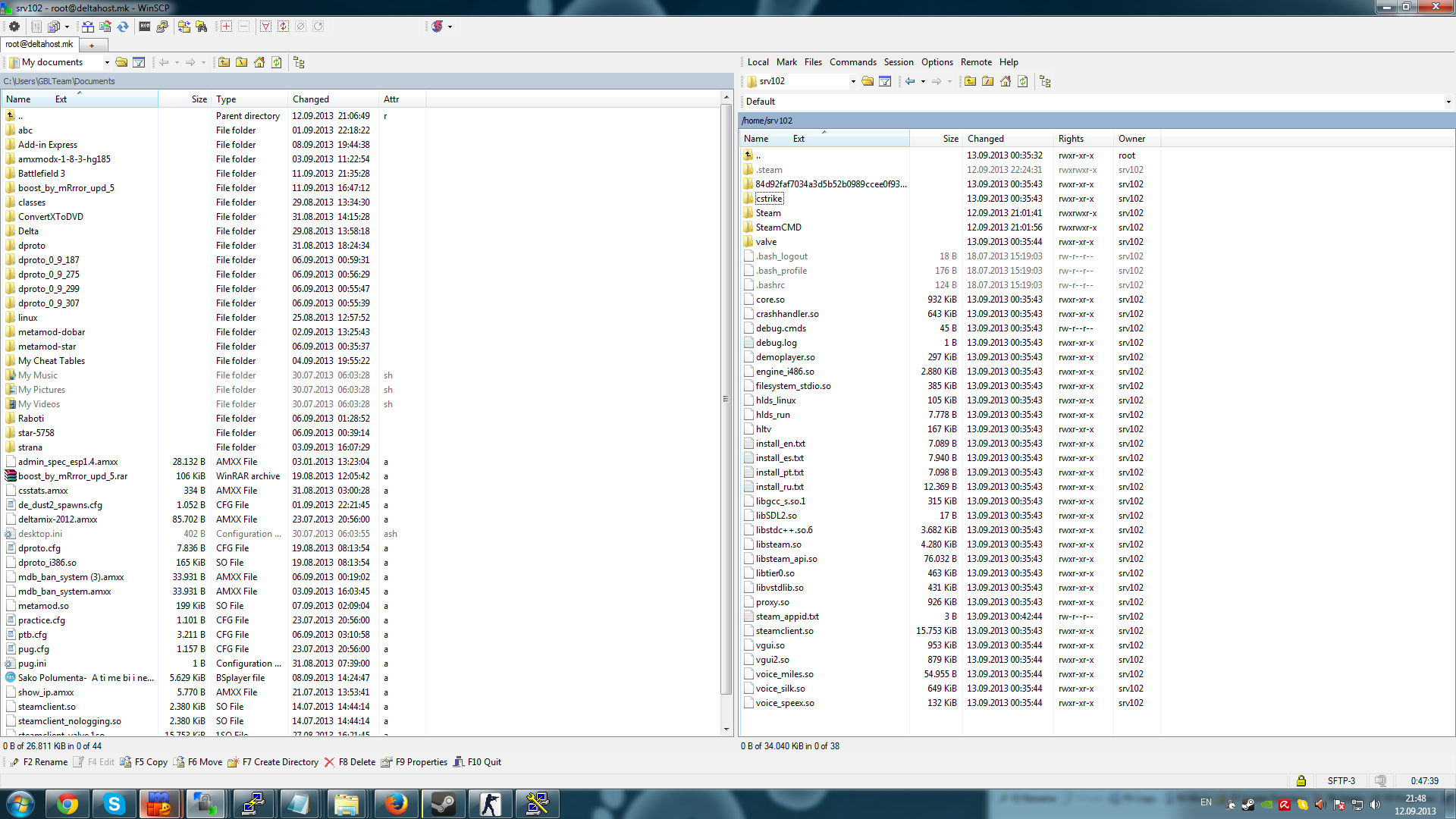Open Google Chrome from Windows taskbar
The height and width of the screenshot is (819, 1456).
pyautogui.click(x=67, y=804)
